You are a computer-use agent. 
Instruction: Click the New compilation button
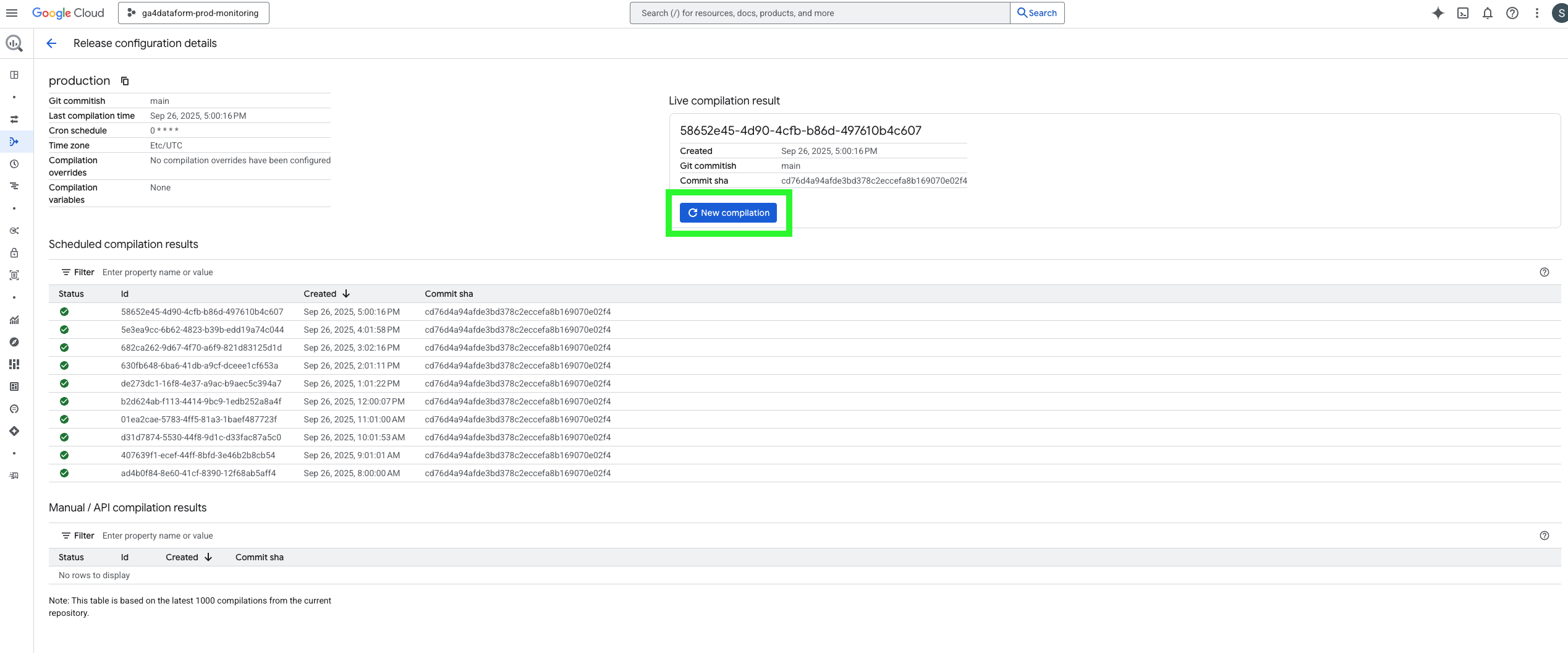tap(729, 213)
